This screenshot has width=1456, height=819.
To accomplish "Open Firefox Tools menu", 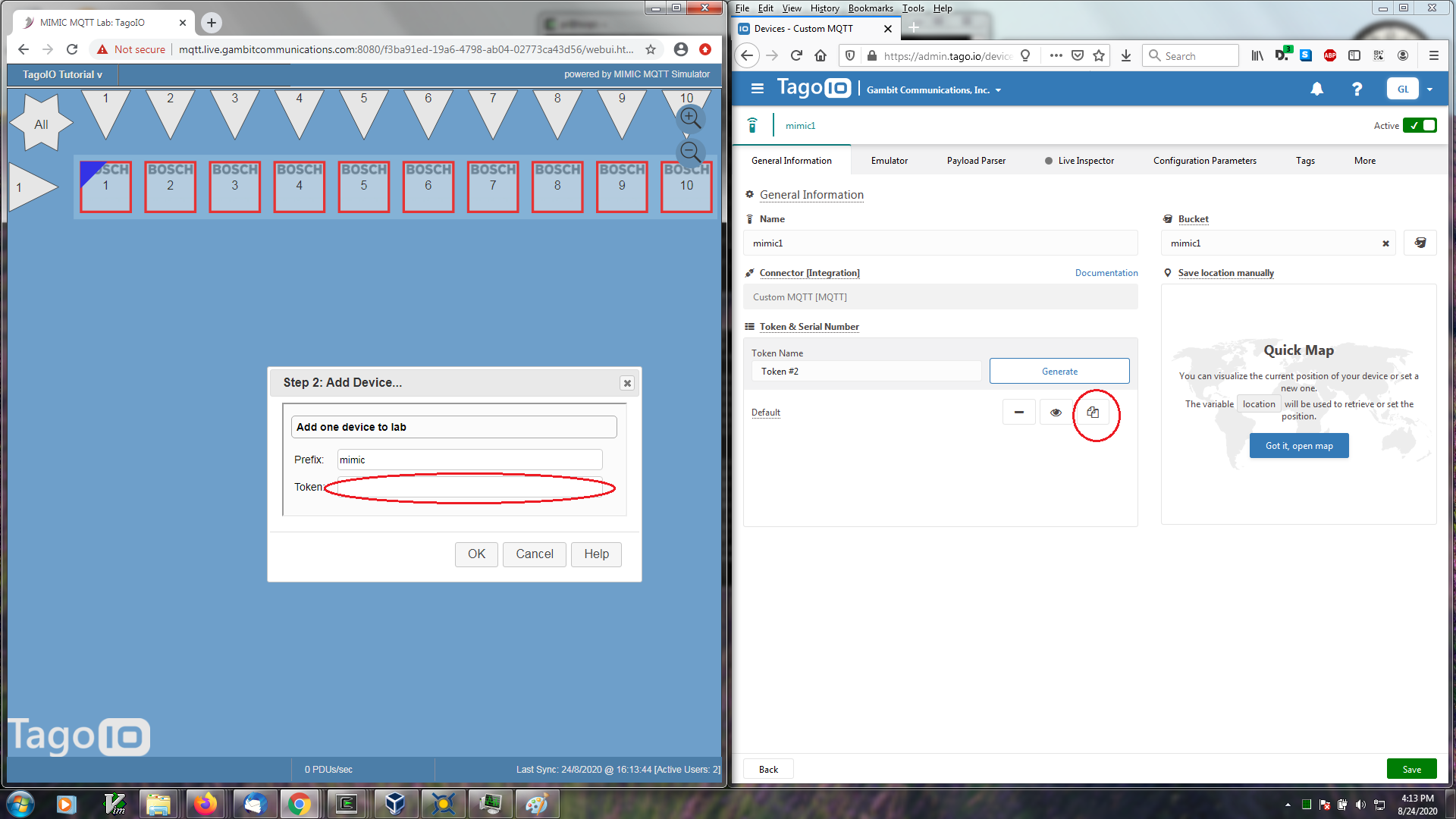I will tap(913, 8).
